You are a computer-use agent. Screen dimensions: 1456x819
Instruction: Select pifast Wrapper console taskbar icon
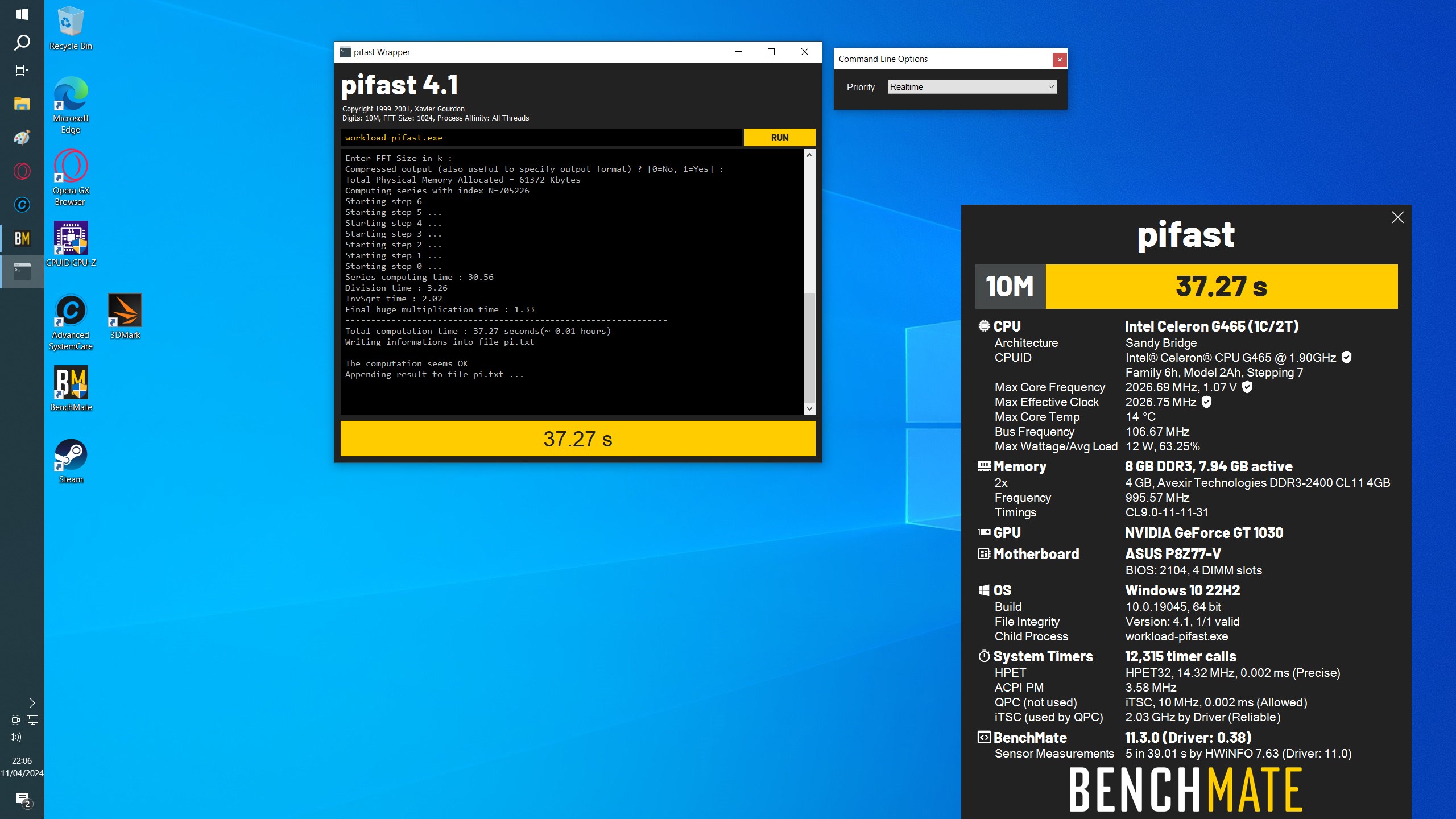22,271
